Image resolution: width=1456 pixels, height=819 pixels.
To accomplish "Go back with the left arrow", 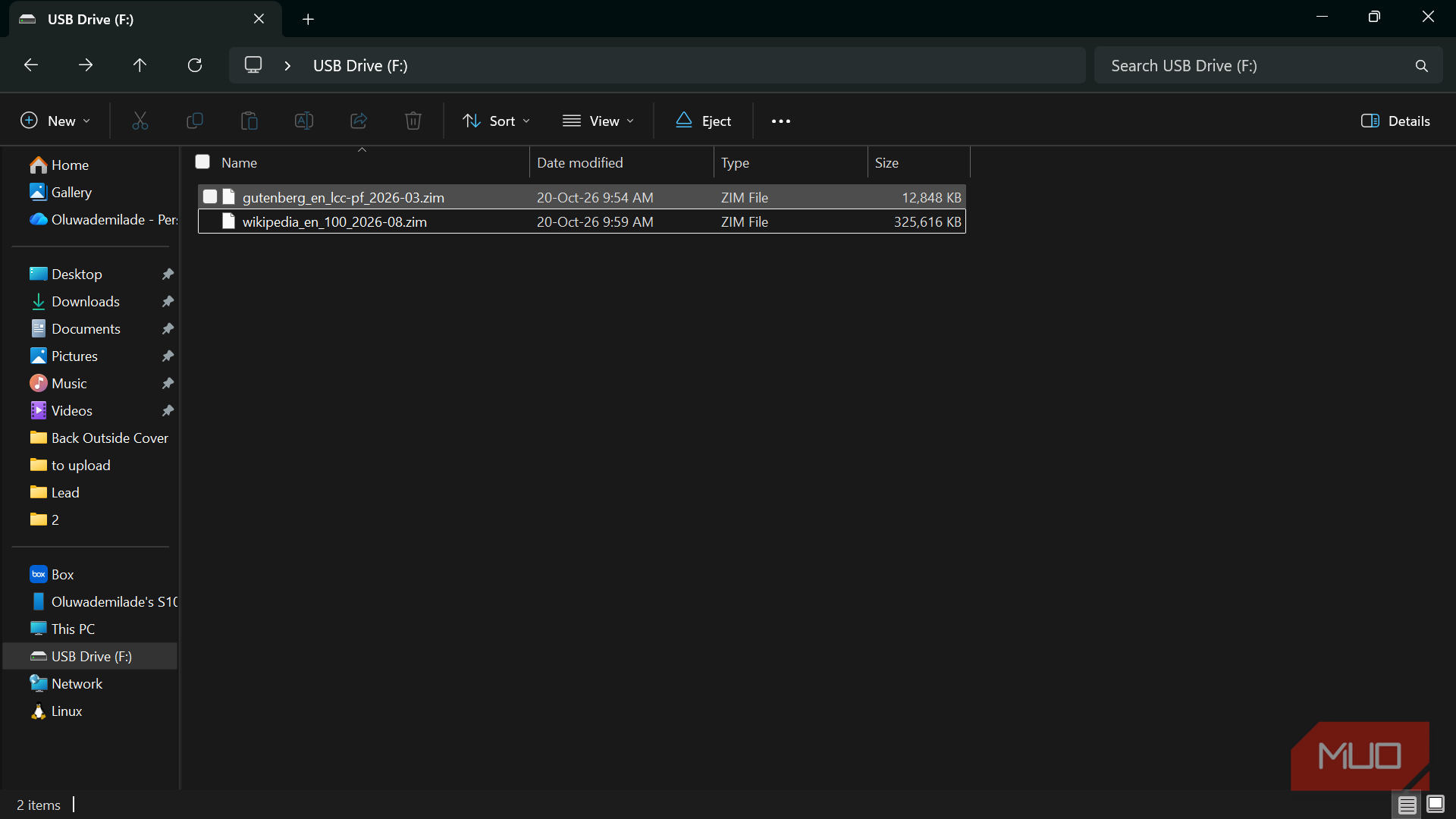I will 31,65.
